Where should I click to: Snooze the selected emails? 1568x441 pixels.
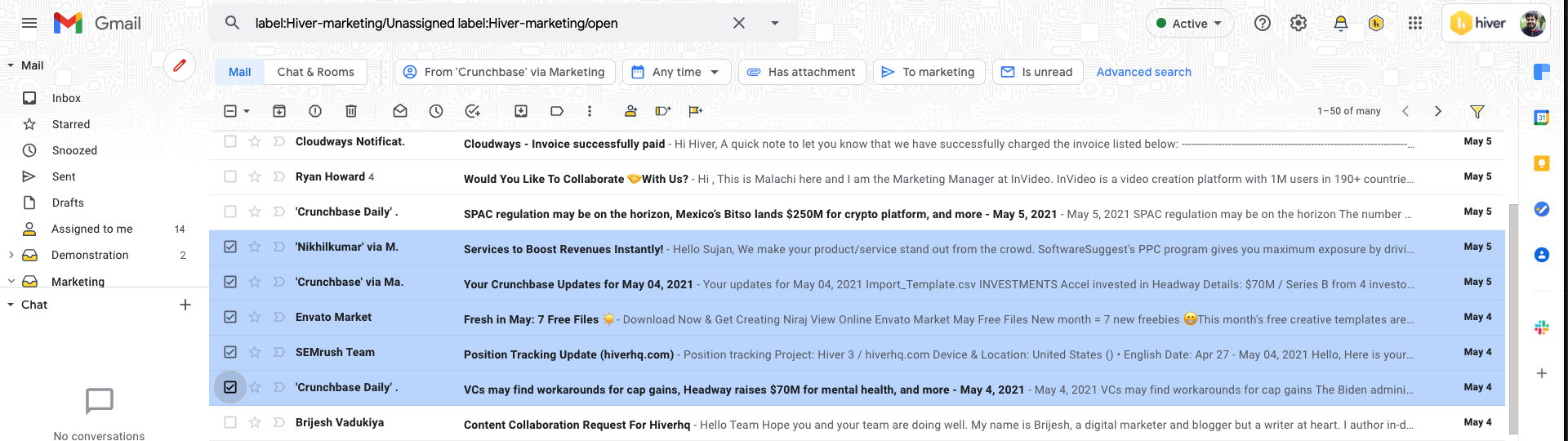436,111
